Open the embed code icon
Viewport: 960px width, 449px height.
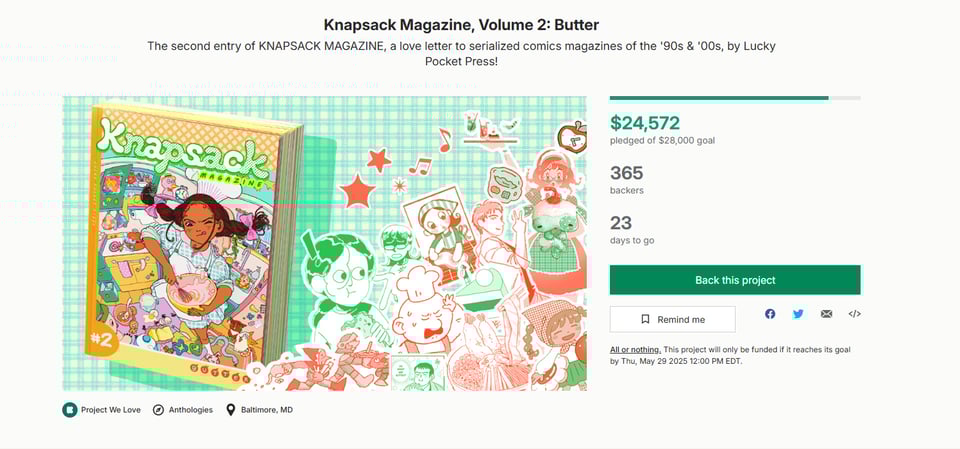854,314
